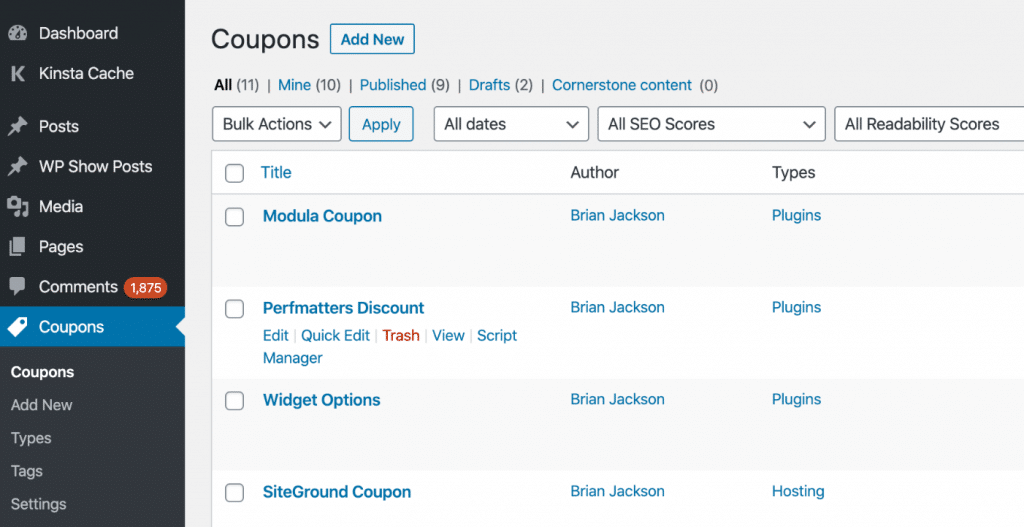Screen dimensions: 1024x527
Task: Click the Types column header
Action: [793, 172]
